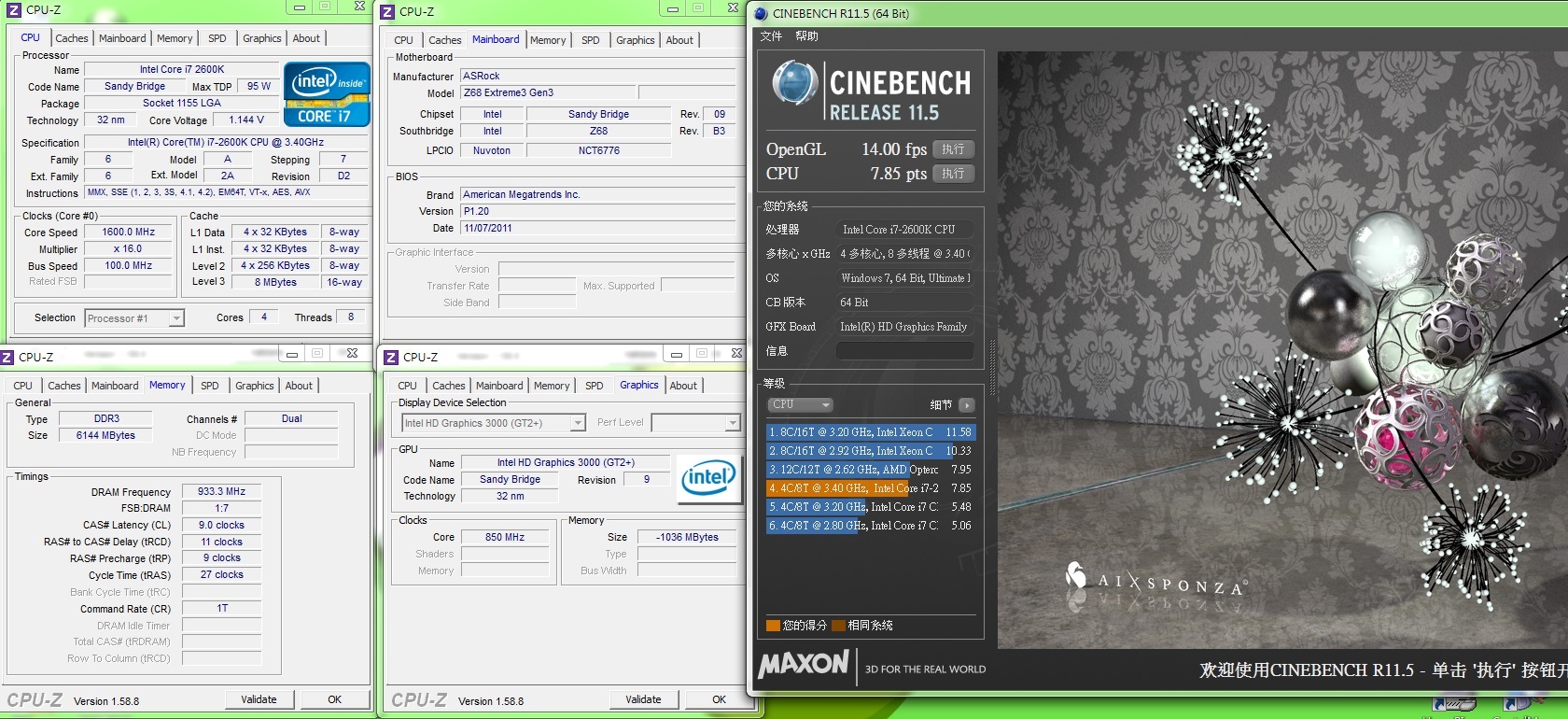Click the 处理器 value Intel Core i7-2600K CPU
The image size is (1568, 719).
[904, 230]
